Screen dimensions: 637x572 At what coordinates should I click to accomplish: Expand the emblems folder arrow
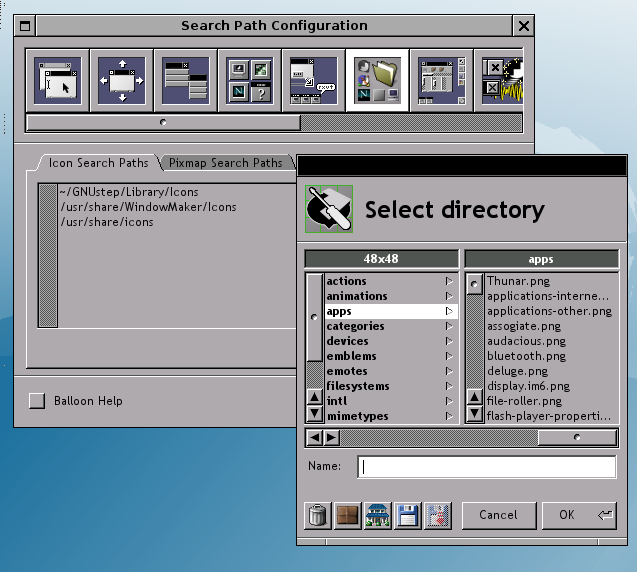(449, 356)
